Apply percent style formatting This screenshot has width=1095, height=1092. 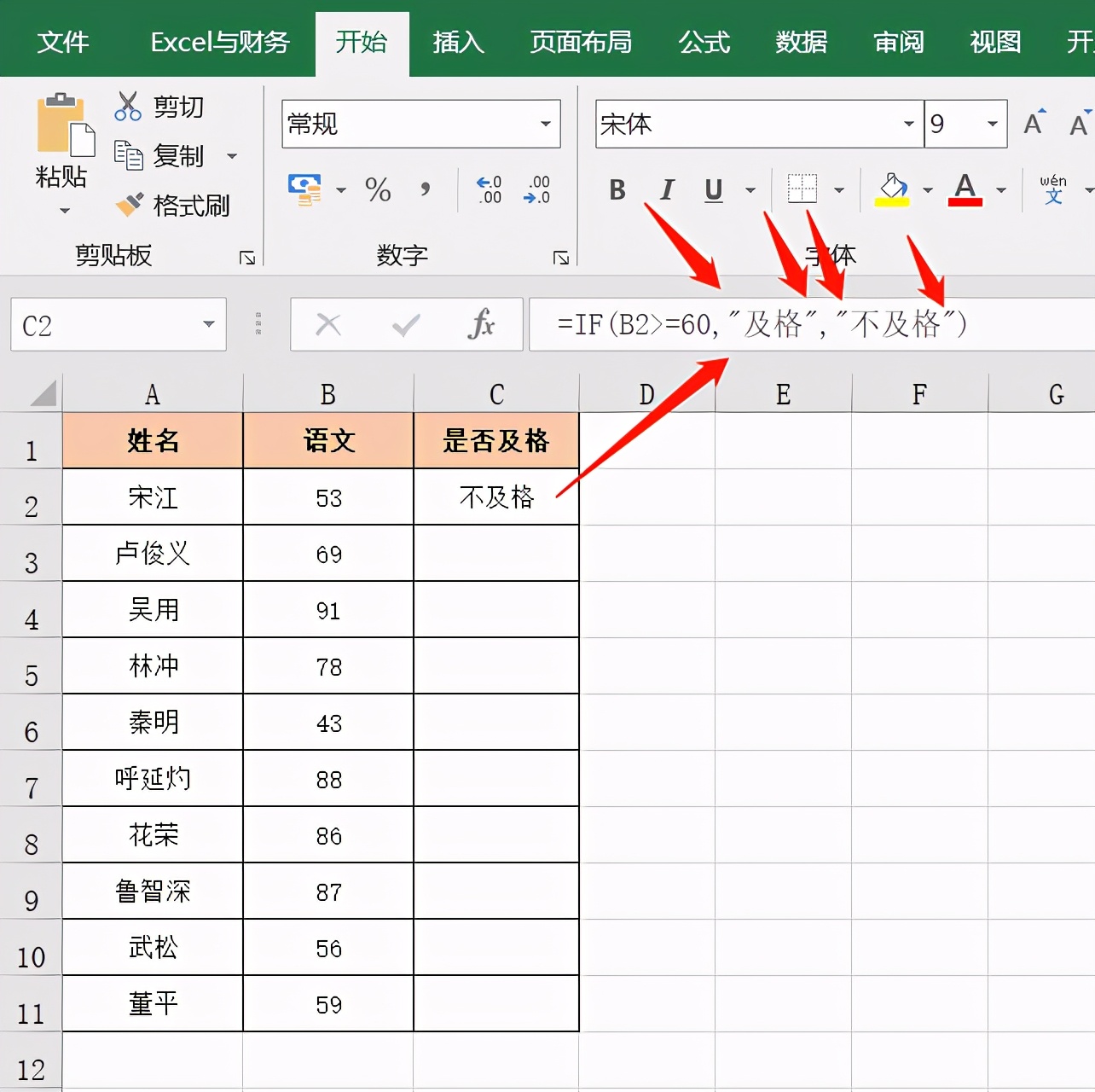click(x=378, y=190)
